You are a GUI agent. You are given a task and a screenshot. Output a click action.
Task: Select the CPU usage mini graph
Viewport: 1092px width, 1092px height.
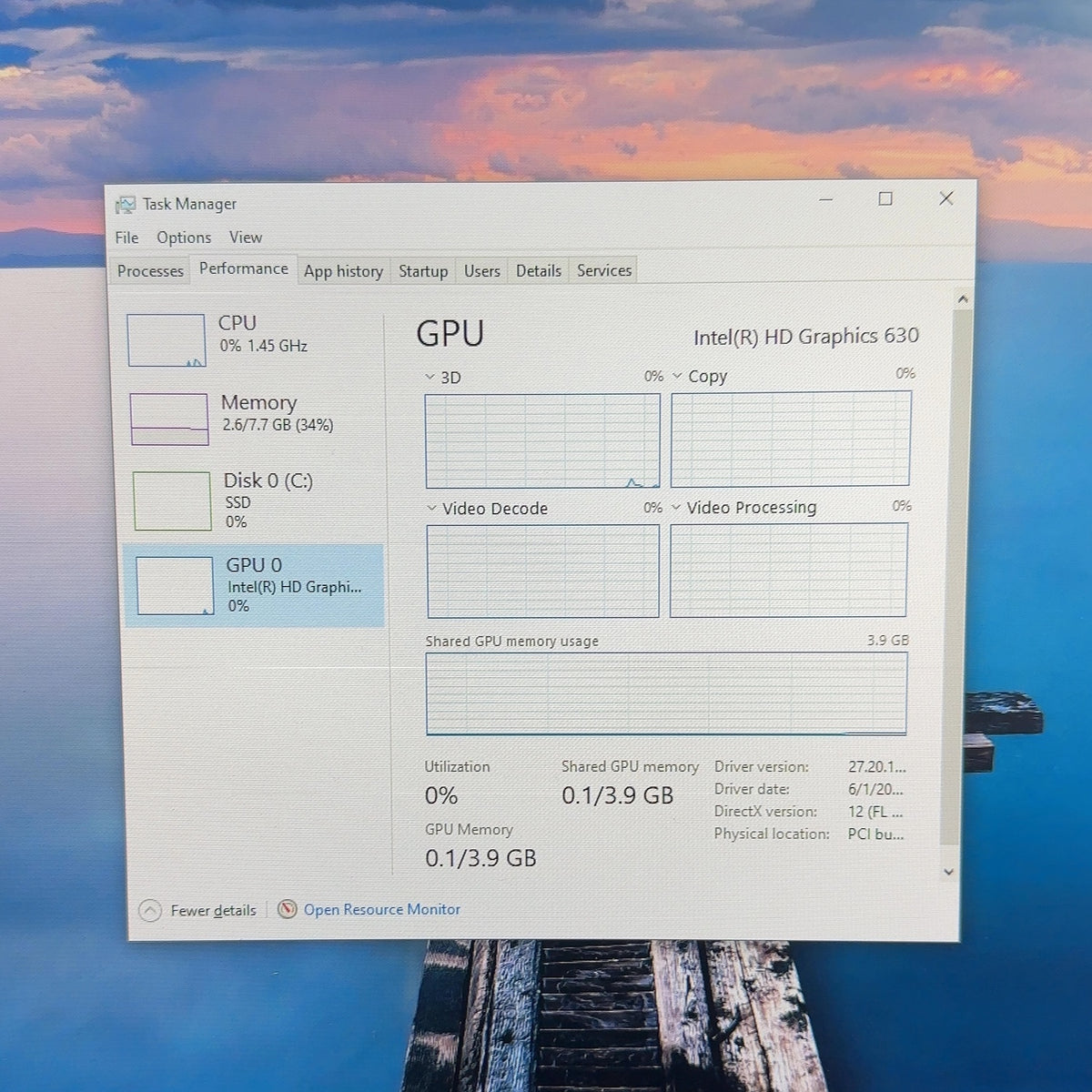[167, 340]
